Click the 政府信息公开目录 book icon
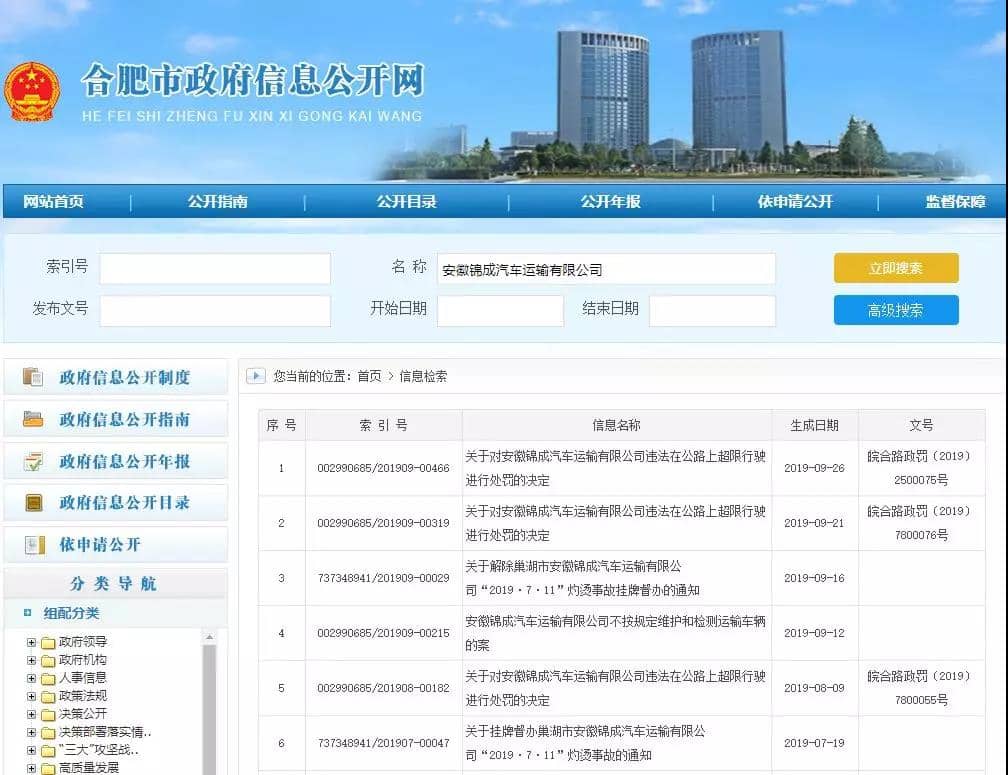The height and width of the screenshot is (775, 1008). click(34, 503)
